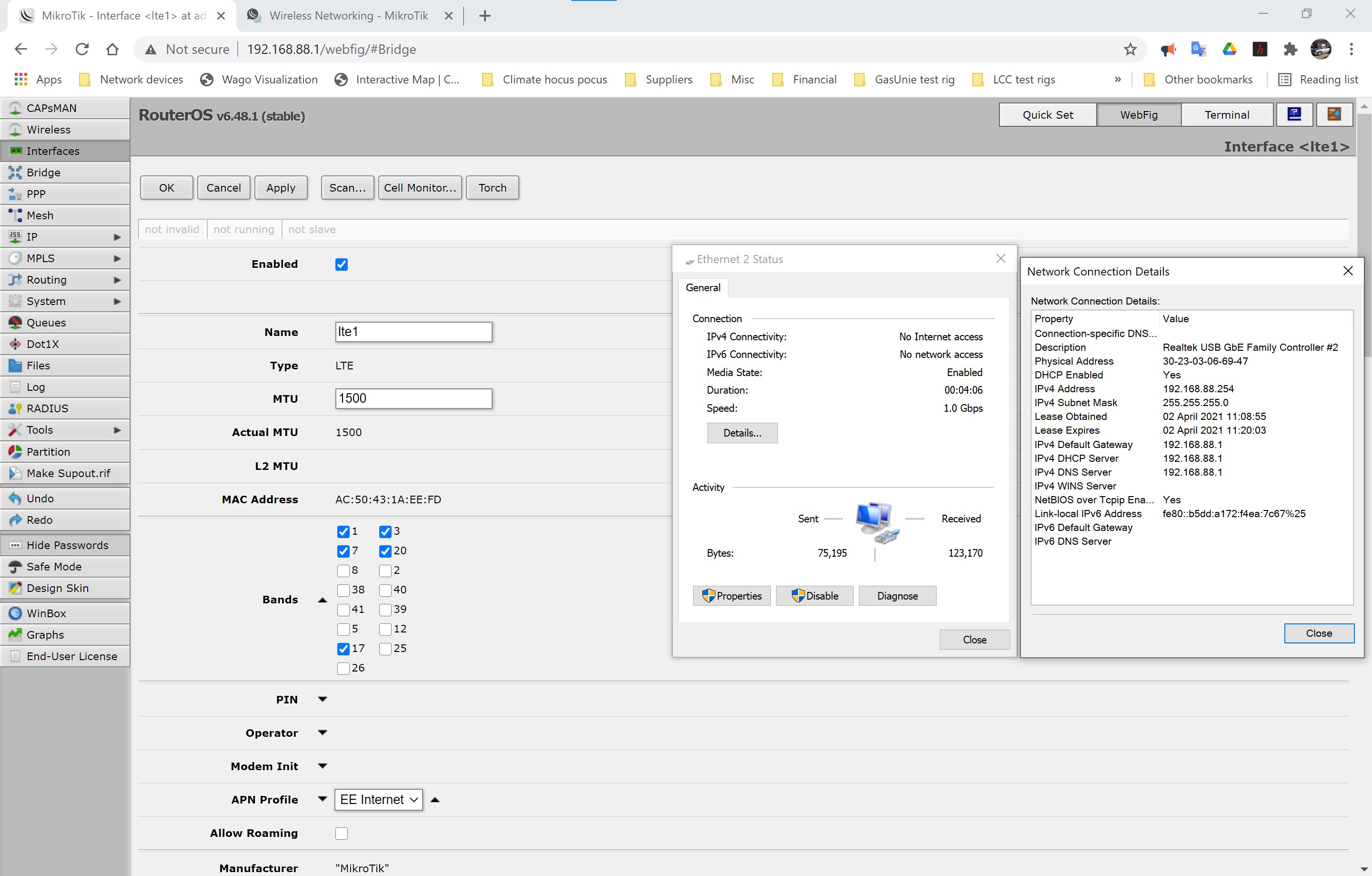Open the Log icon in sidebar

coord(15,387)
